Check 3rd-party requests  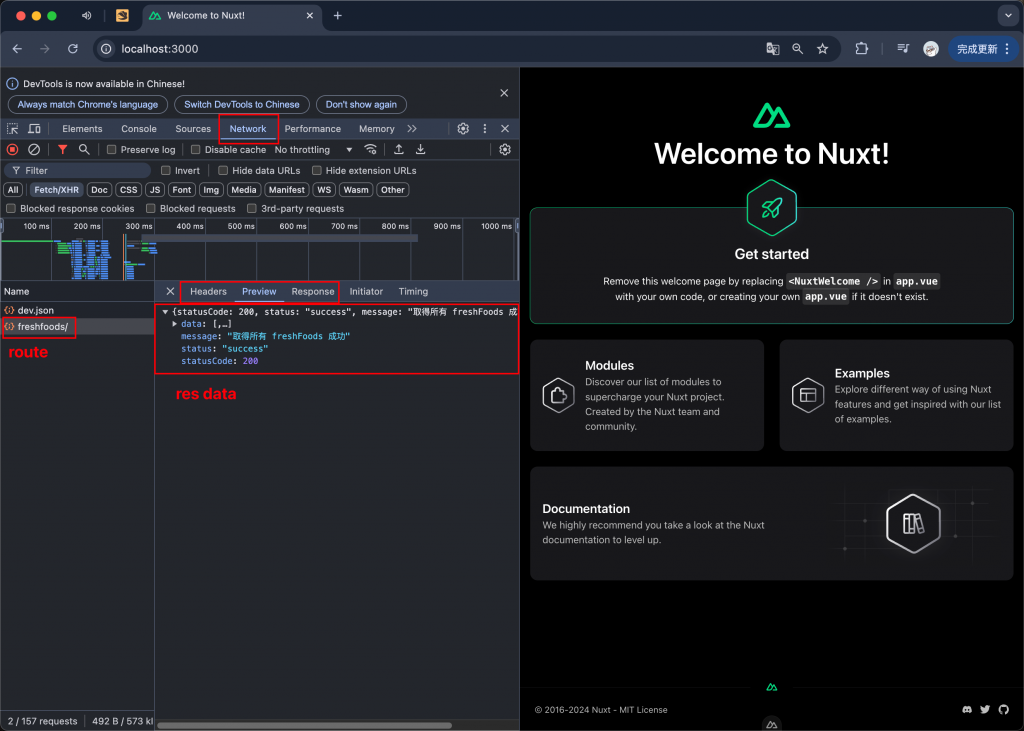(252, 208)
